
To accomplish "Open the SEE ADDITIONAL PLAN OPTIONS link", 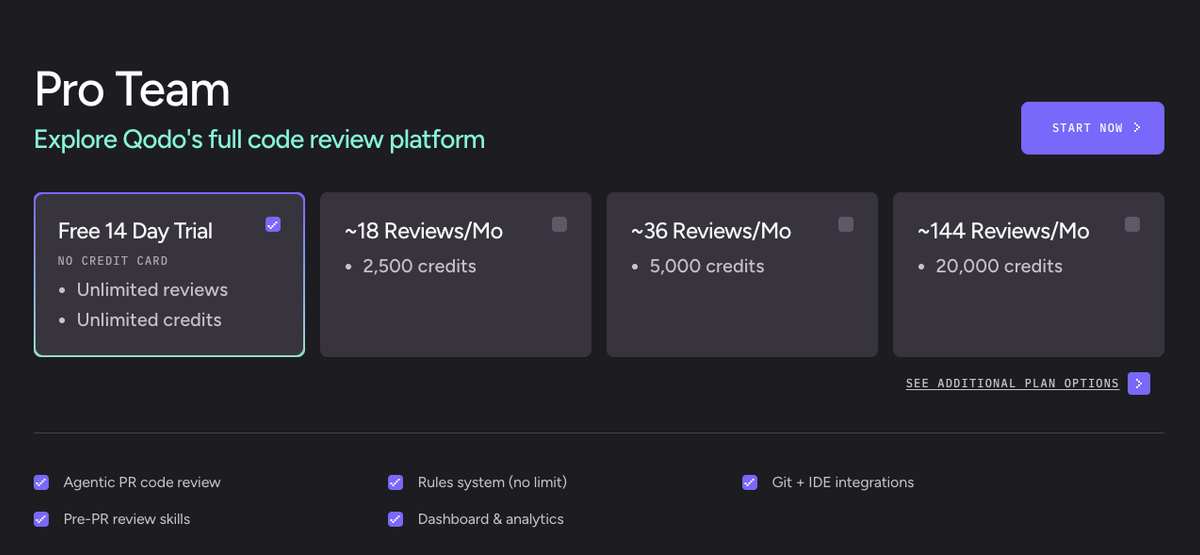I will tap(1012, 384).
